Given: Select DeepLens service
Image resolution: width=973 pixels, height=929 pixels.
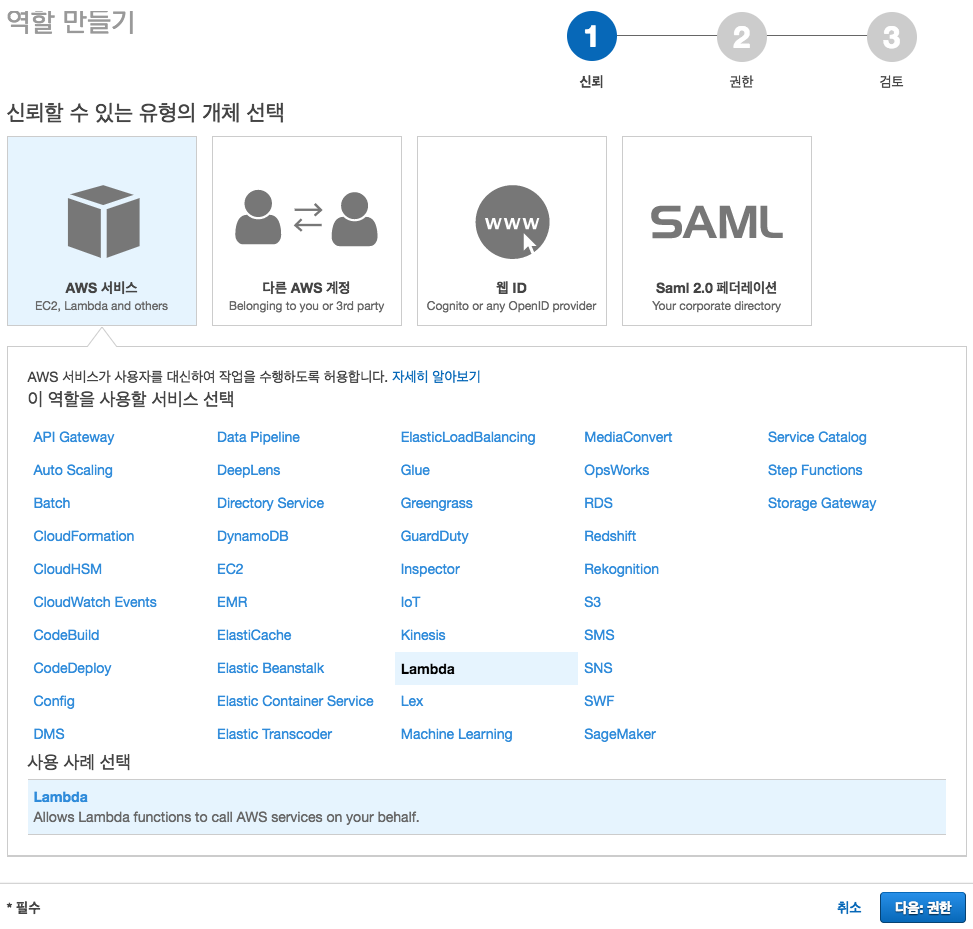Looking at the screenshot, I should click(x=249, y=470).
